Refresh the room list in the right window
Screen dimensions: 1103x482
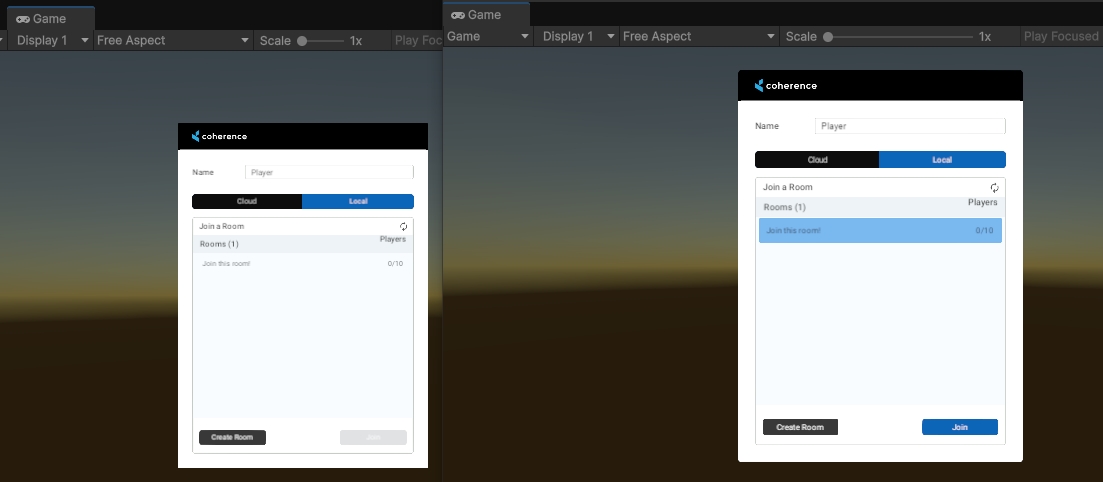click(995, 188)
